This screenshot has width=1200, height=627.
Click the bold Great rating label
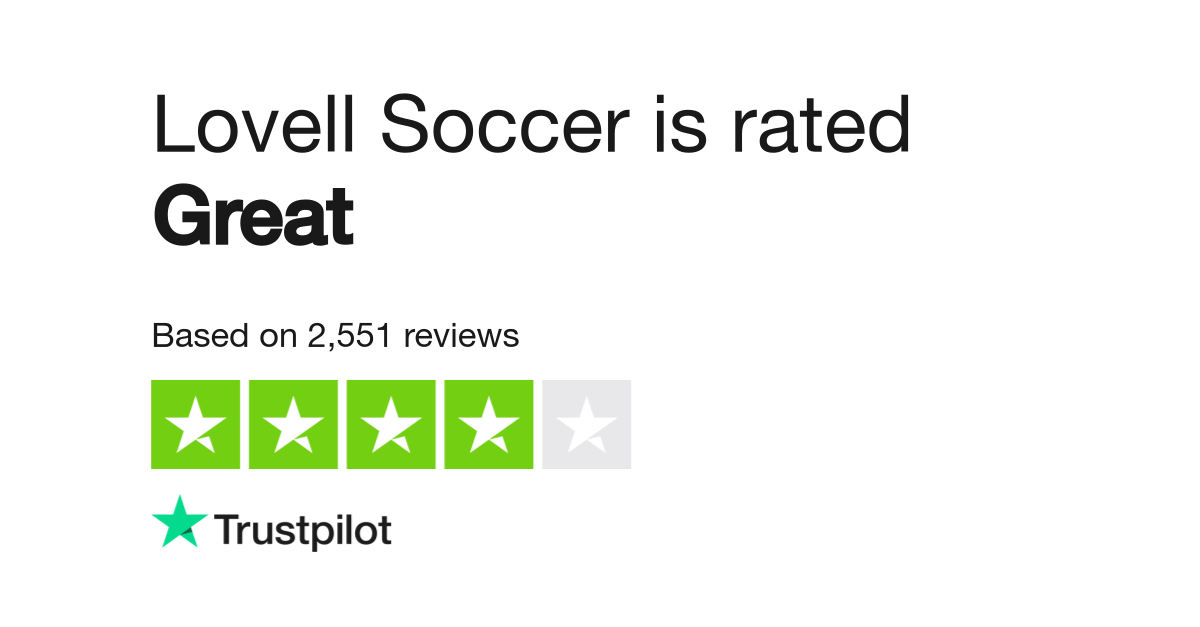(253, 216)
